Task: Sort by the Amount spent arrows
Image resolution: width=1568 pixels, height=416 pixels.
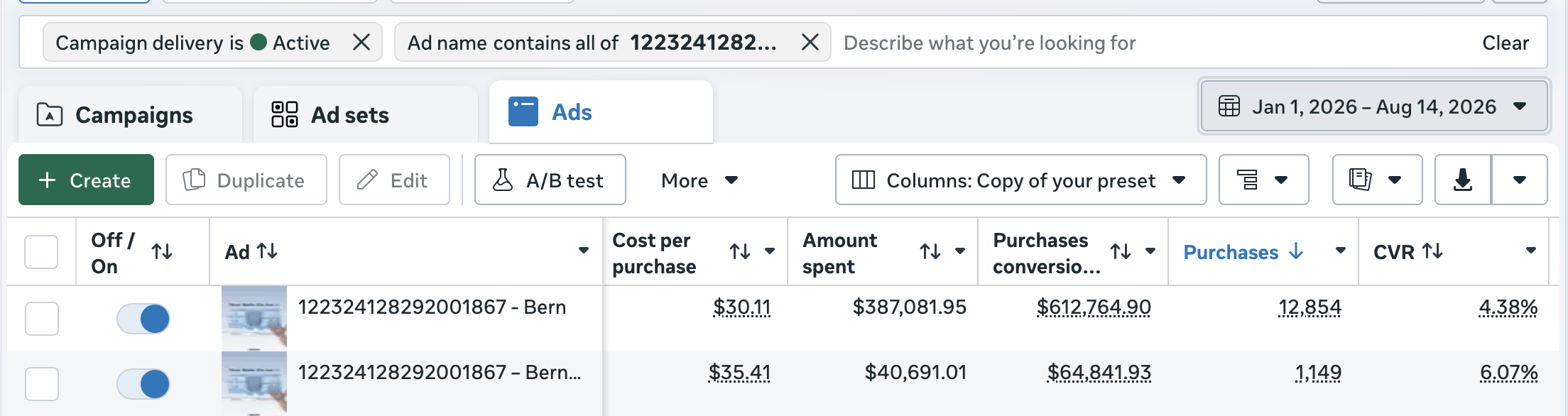Action: pos(930,251)
